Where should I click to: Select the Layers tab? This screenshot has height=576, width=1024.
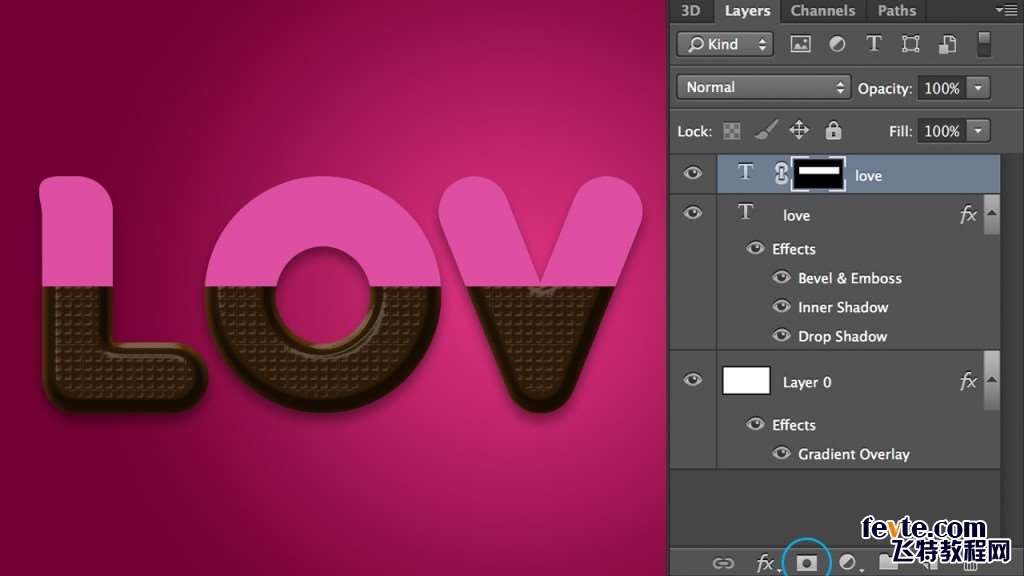747,10
